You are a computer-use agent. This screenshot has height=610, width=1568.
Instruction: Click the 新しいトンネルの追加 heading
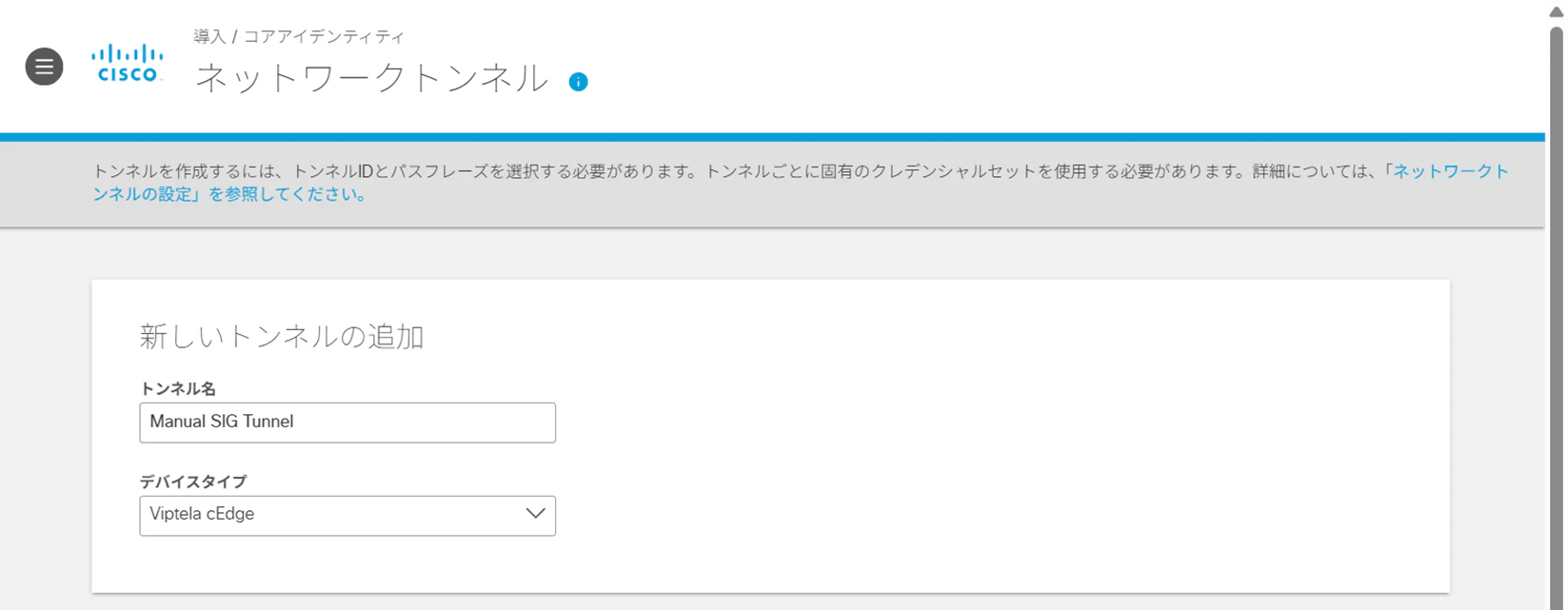282,337
